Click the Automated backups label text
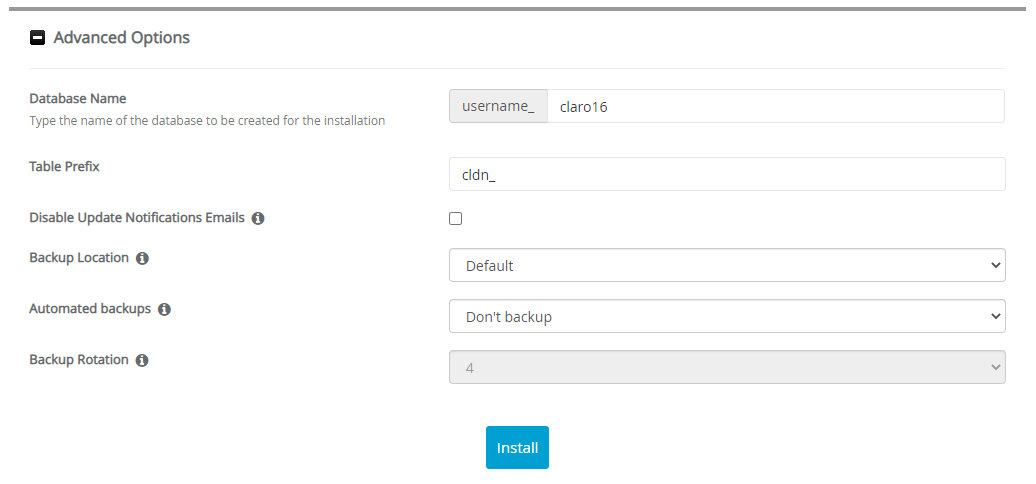Viewport: 1036px width, 484px height. [90, 309]
